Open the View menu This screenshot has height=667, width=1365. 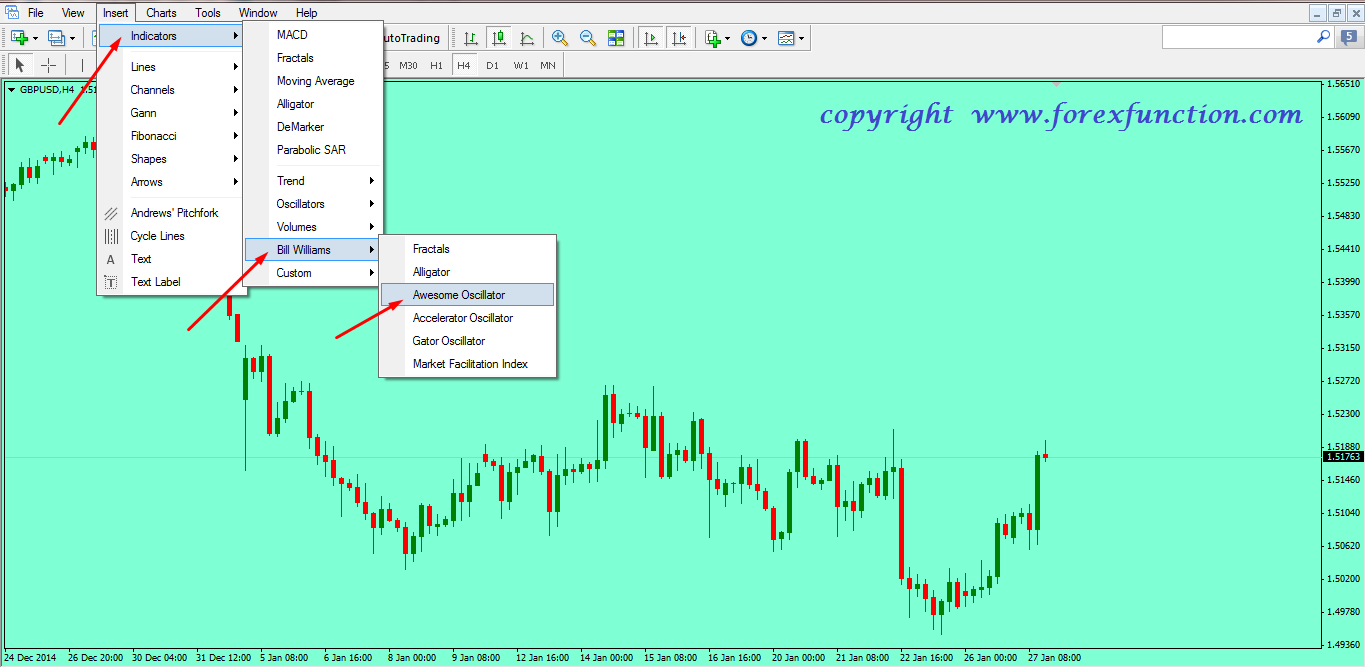[73, 13]
